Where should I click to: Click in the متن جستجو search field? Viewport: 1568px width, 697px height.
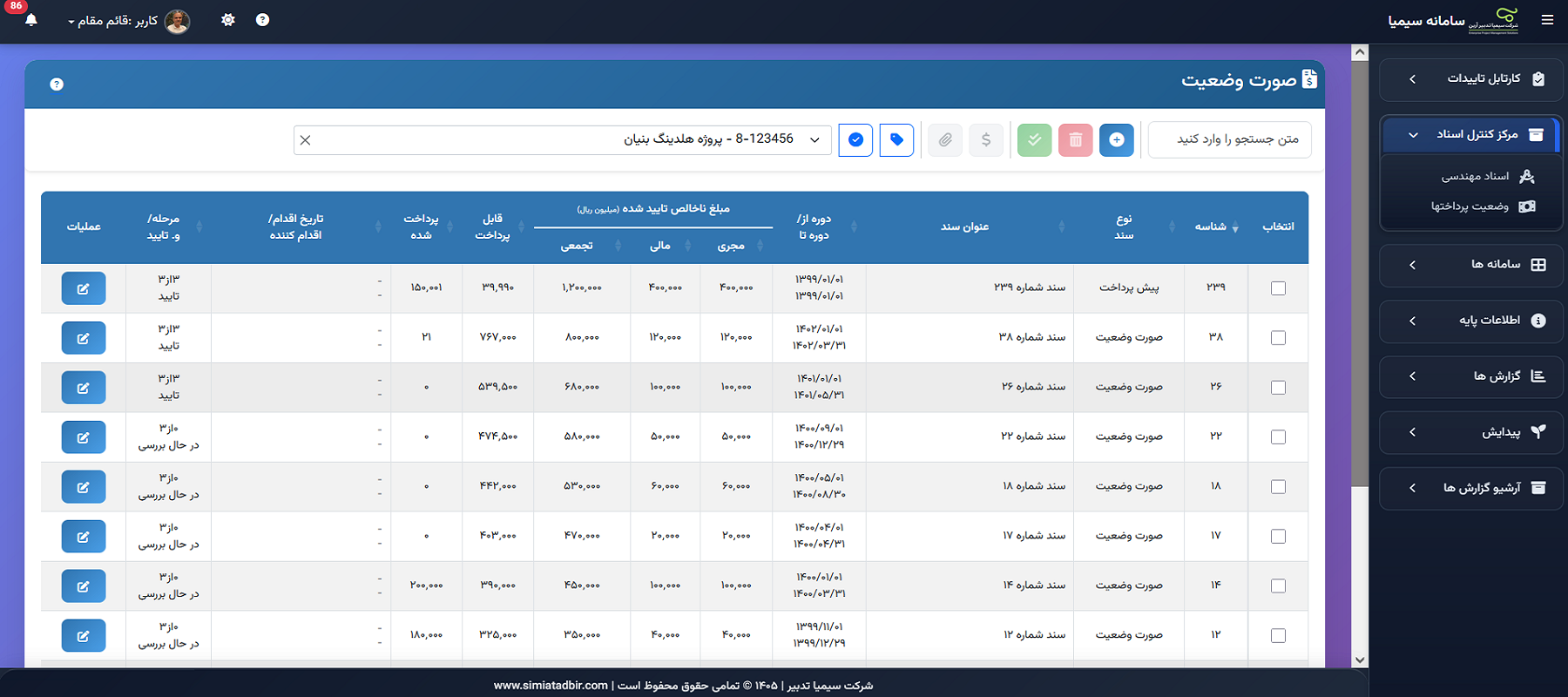(1229, 139)
